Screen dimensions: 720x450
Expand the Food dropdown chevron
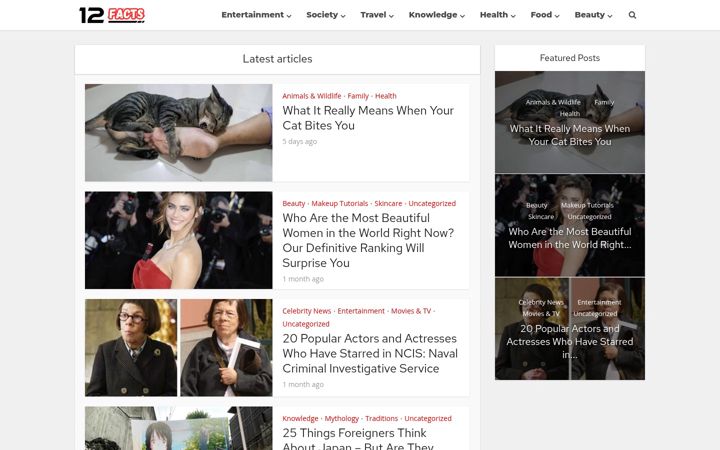point(557,16)
